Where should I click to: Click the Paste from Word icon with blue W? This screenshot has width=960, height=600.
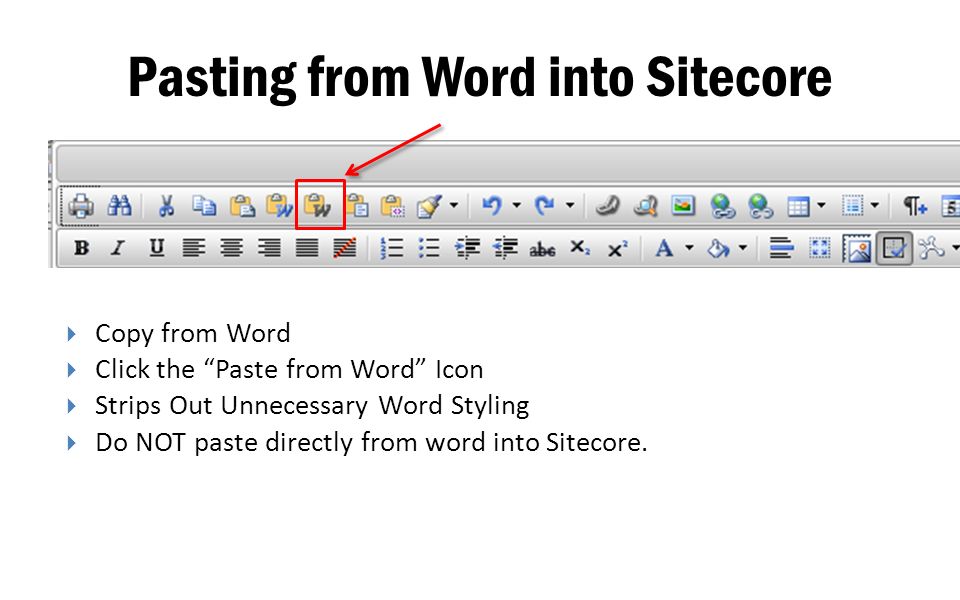click(279, 206)
